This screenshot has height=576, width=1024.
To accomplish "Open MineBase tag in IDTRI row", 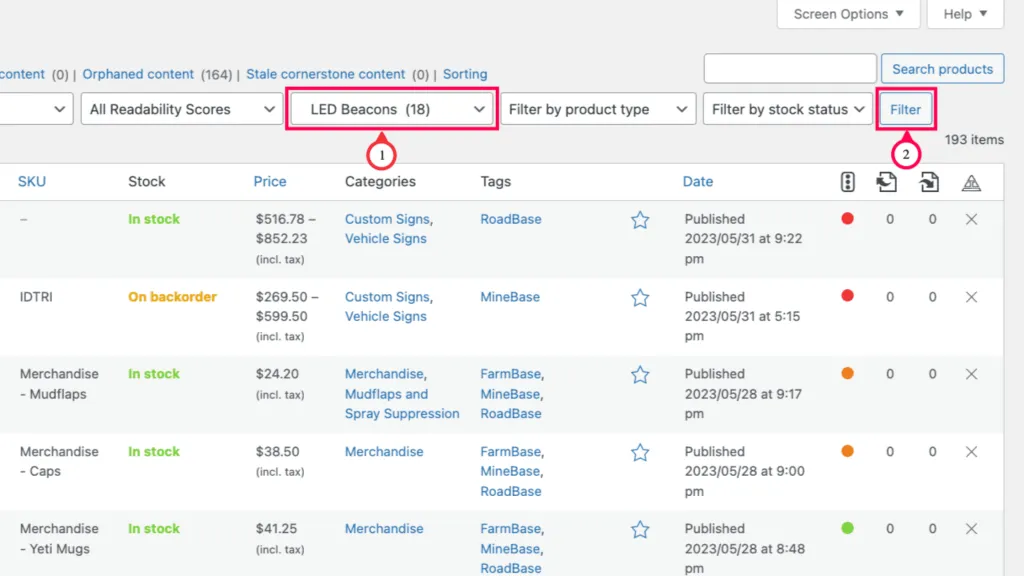I will pos(510,296).
